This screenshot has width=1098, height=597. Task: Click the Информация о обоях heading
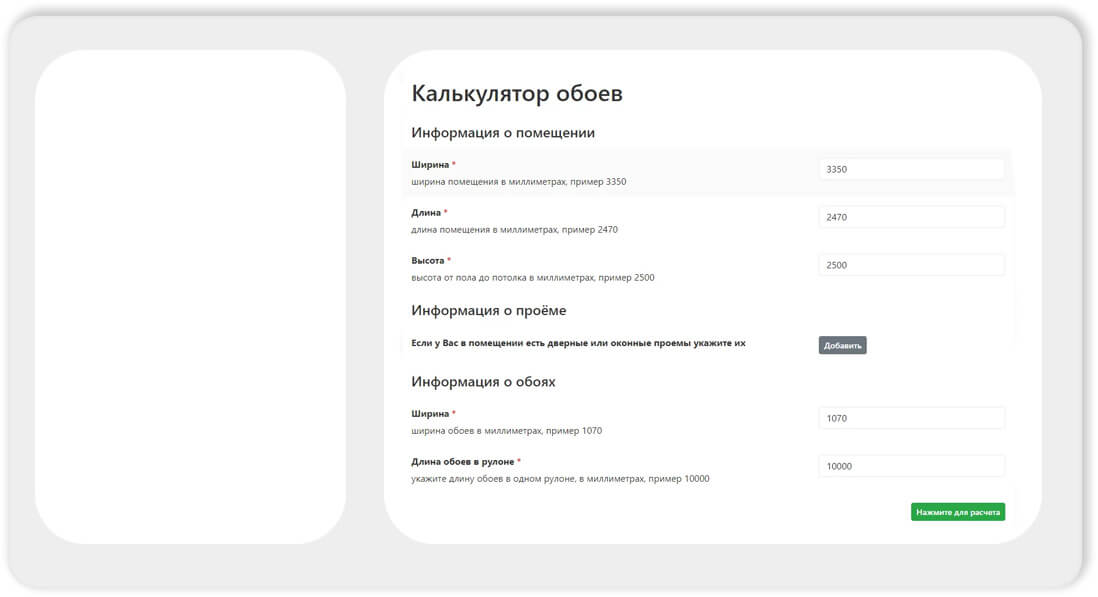point(483,382)
